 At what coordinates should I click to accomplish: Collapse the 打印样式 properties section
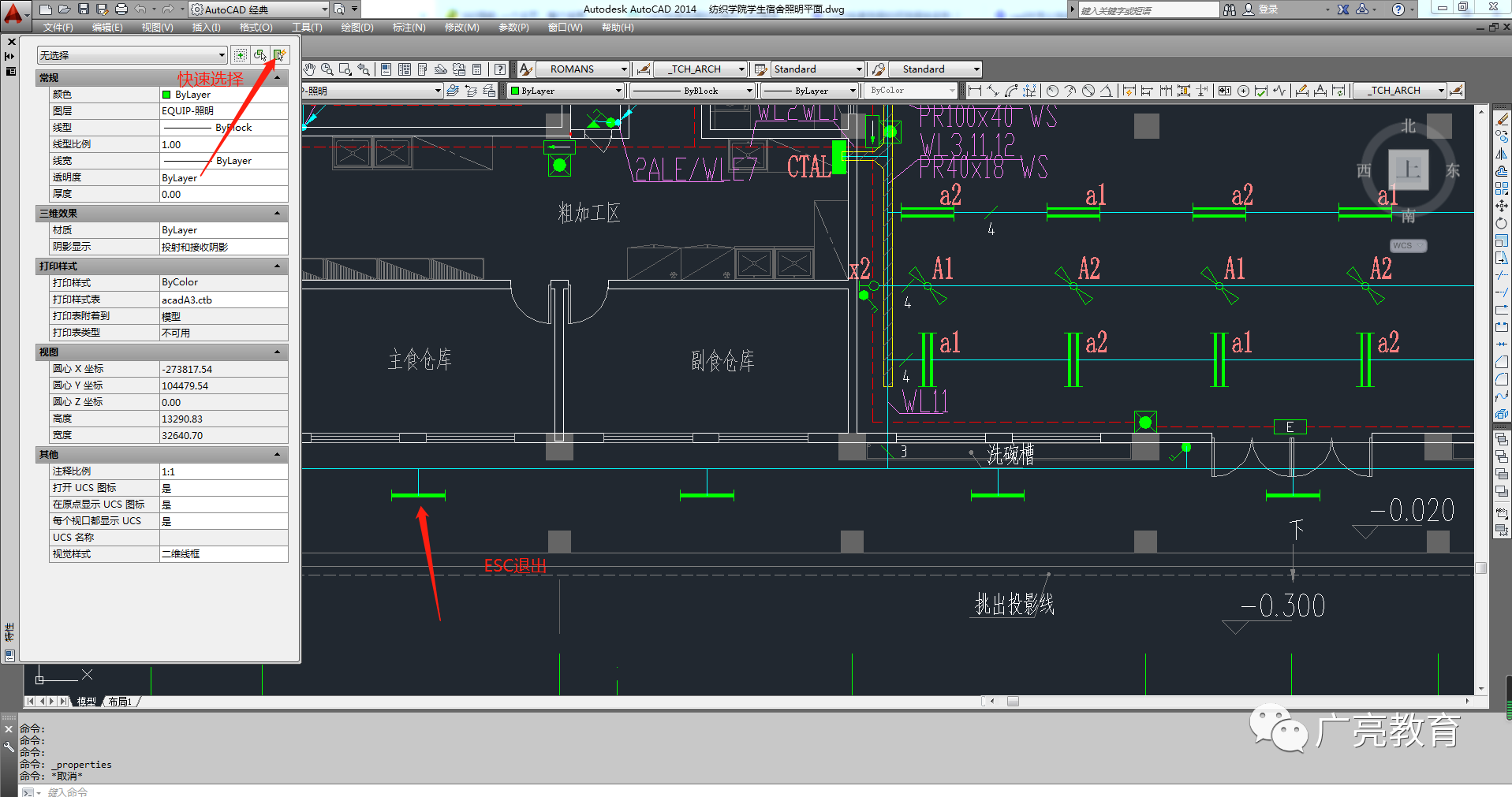278,266
